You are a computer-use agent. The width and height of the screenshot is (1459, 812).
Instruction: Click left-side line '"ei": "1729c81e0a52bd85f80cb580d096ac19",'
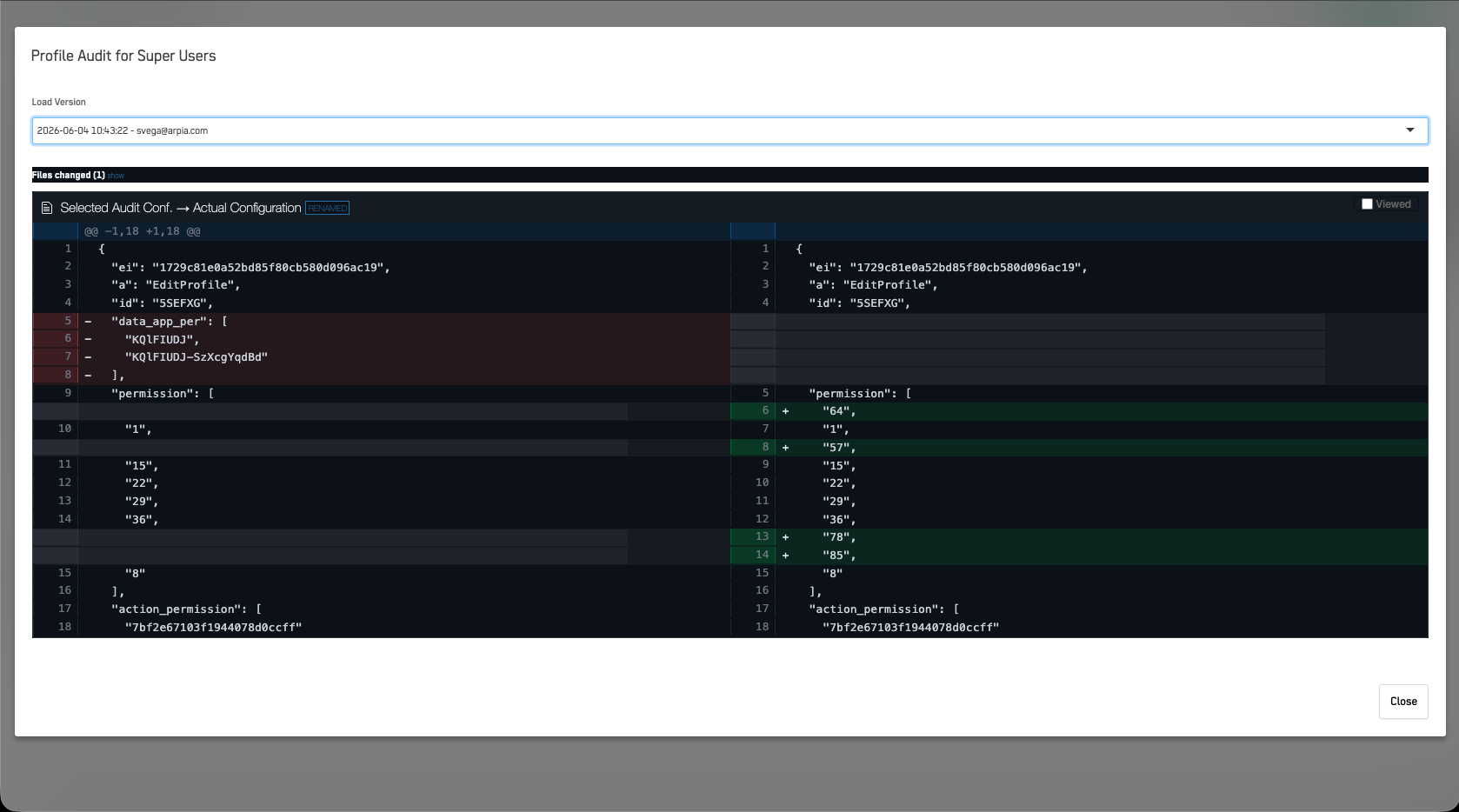pyautogui.click(x=250, y=268)
